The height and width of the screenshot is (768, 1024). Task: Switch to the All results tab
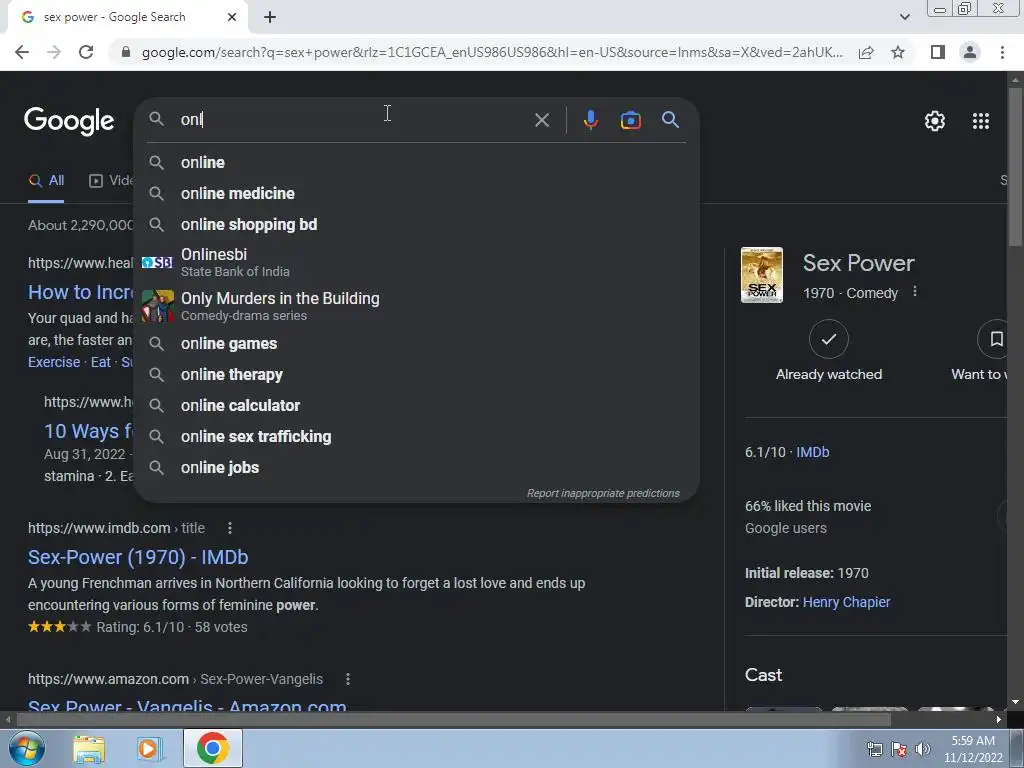tap(46, 181)
